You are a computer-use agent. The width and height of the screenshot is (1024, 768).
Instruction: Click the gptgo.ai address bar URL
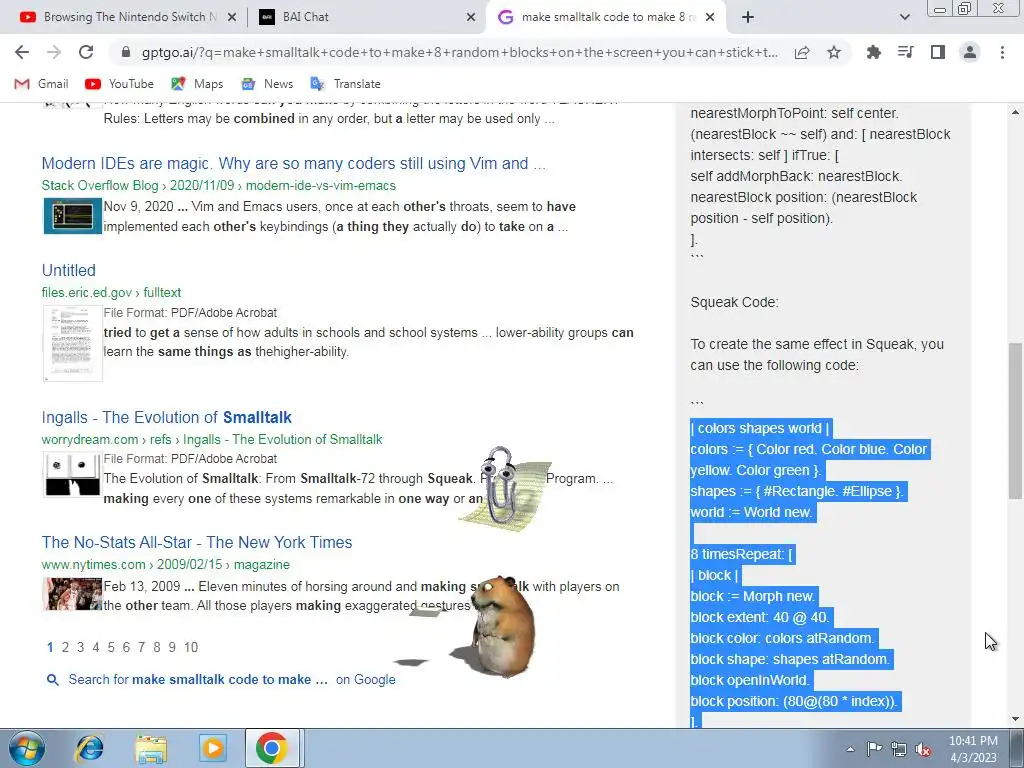[x=459, y=53]
